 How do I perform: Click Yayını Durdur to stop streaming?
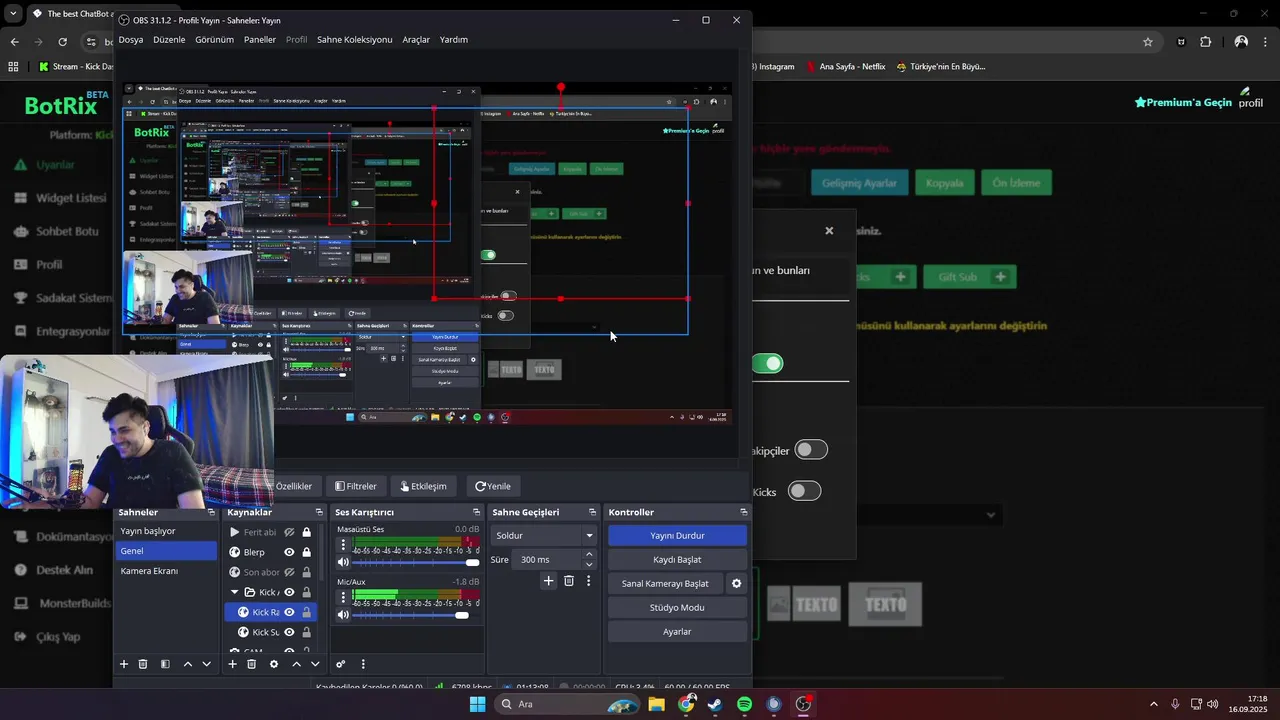coord(677,536)
